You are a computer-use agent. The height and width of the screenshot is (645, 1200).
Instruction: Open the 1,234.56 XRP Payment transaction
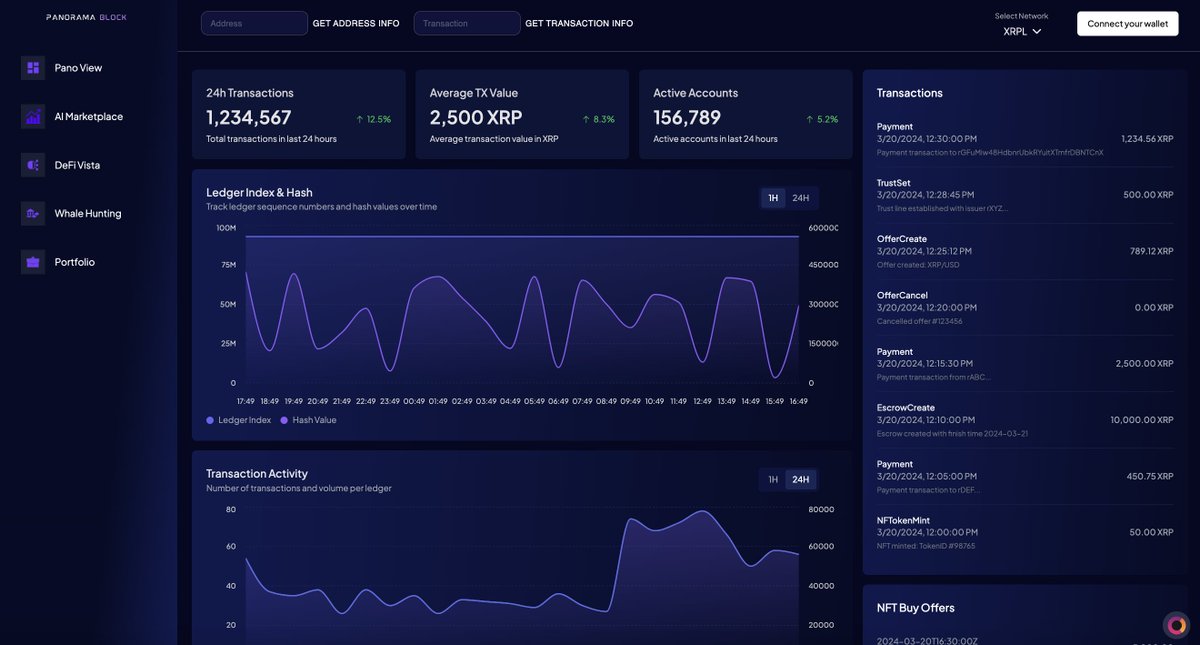[1025, 139]
